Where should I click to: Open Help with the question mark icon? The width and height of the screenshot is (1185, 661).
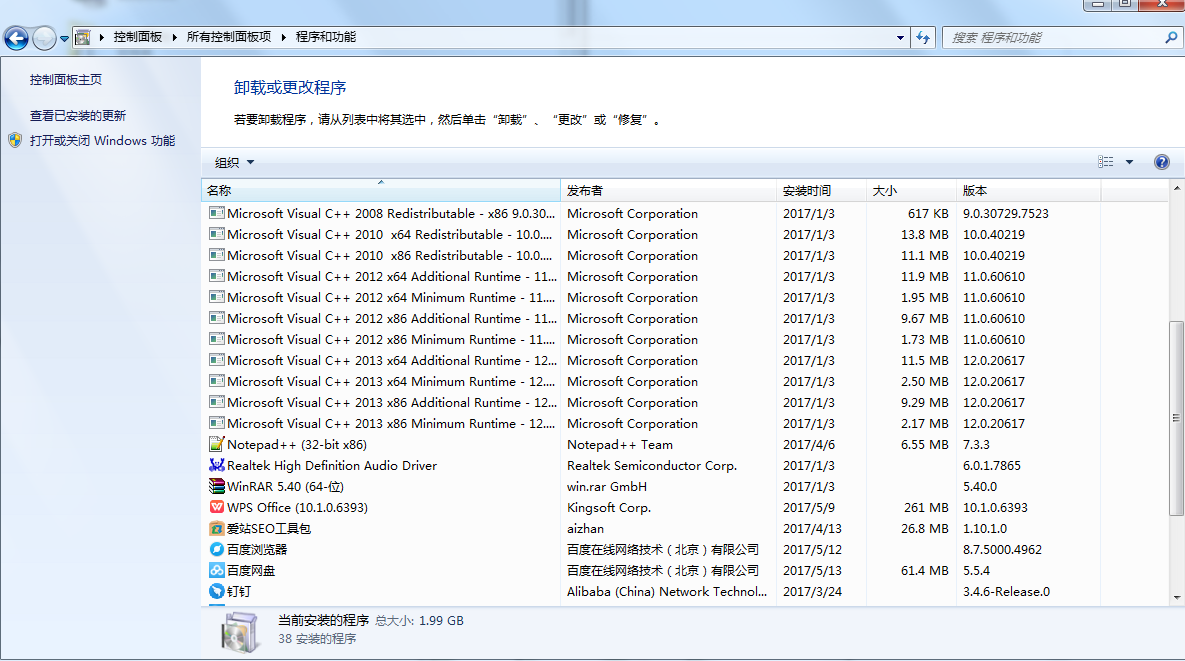(1162, 162)
